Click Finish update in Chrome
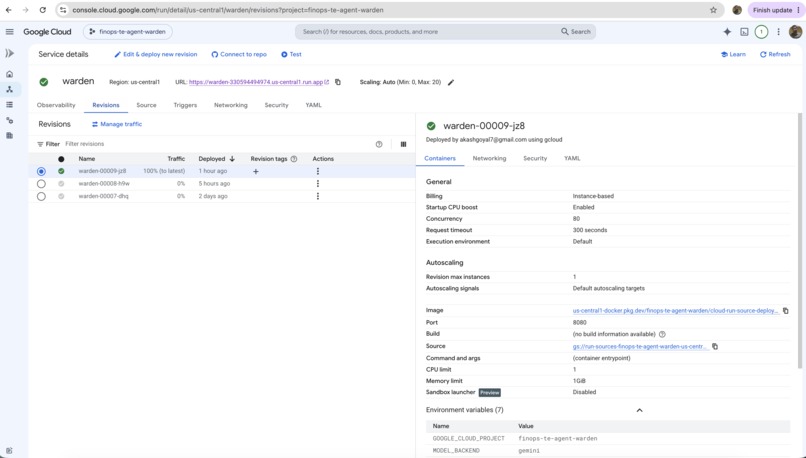The height and width of the screenshot is (458, 806). (x=772, y=10)
